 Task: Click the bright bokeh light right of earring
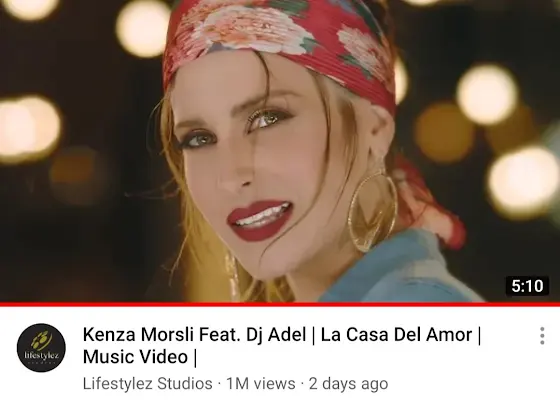coord(522,181)
